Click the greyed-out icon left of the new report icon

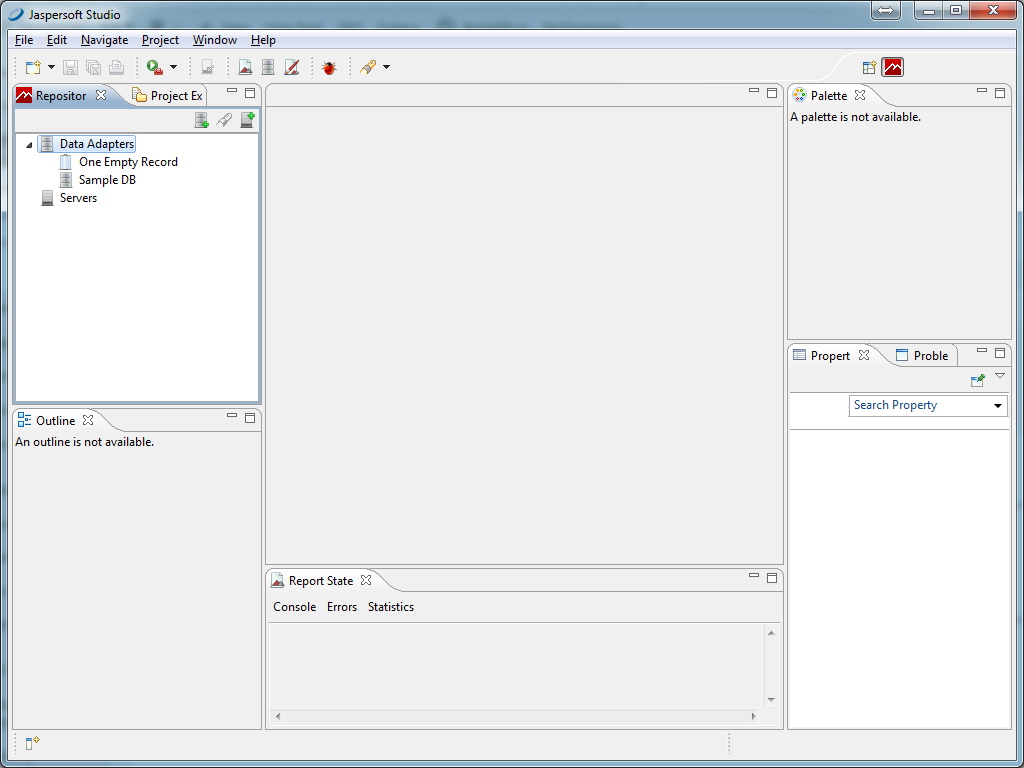point(208,67)
